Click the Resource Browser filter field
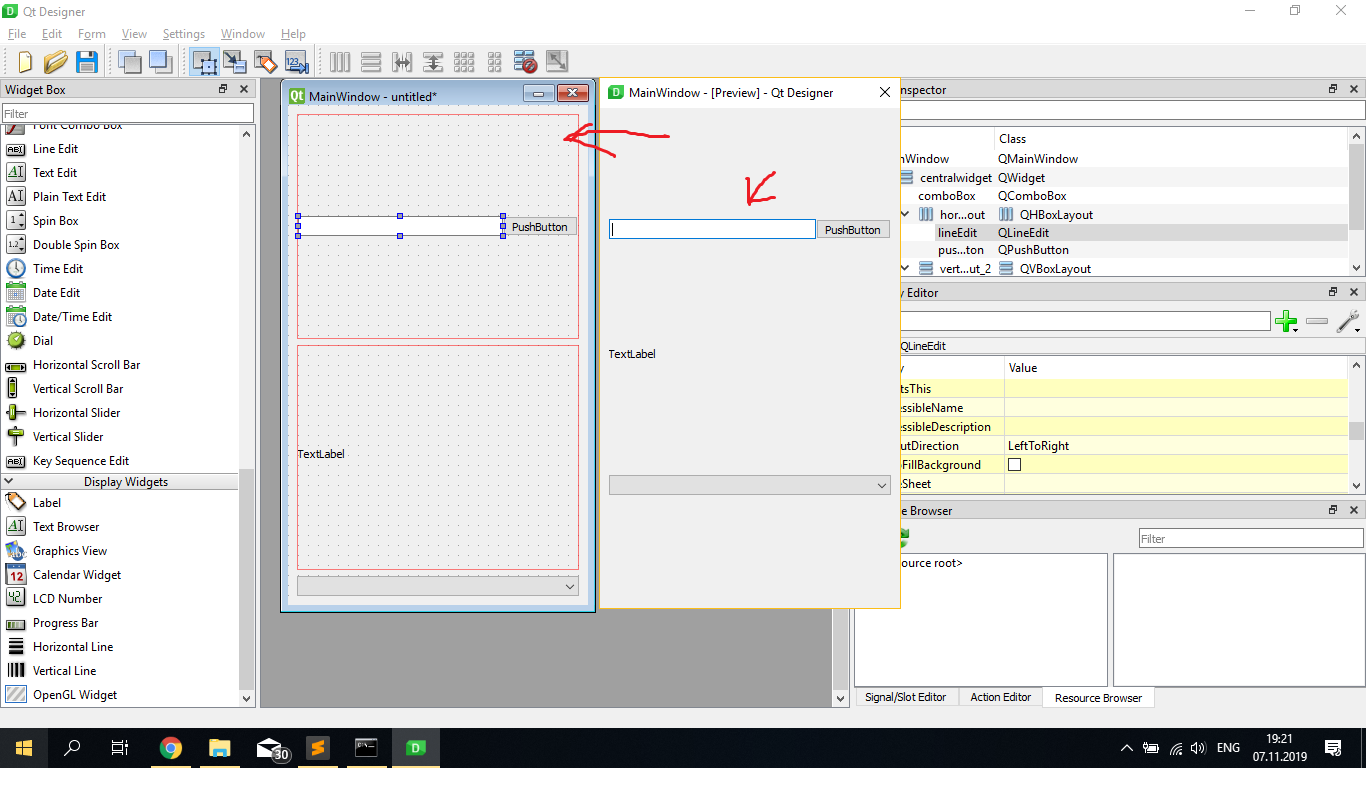1366x800 pixels. pos(1251,538)
